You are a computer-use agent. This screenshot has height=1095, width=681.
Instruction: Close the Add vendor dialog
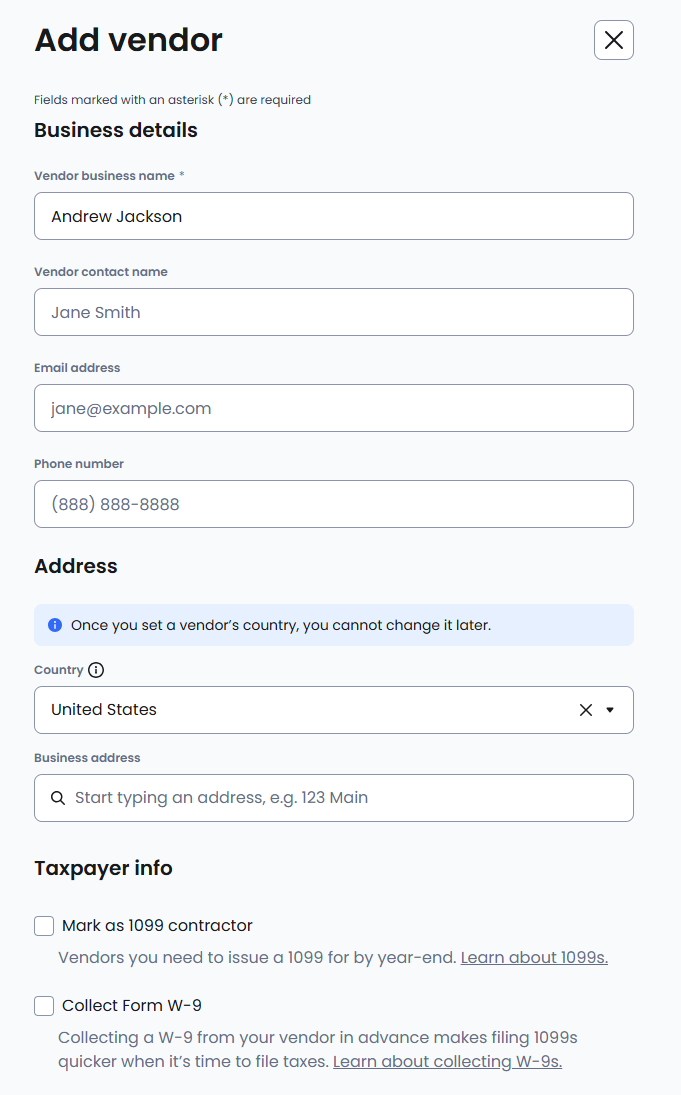point(613,40)
